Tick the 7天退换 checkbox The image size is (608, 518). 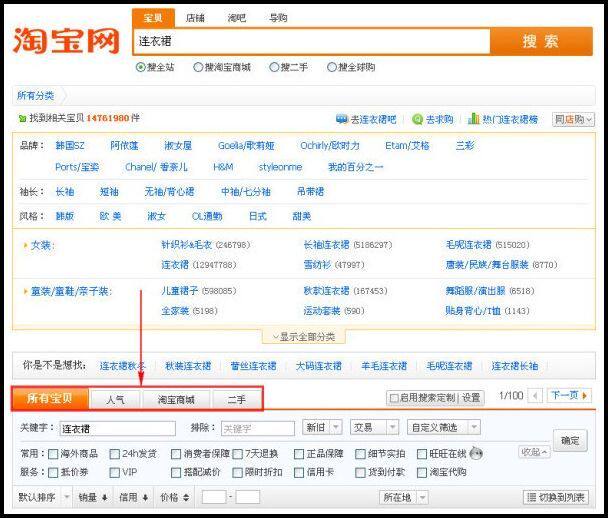[x=237, y=454]
